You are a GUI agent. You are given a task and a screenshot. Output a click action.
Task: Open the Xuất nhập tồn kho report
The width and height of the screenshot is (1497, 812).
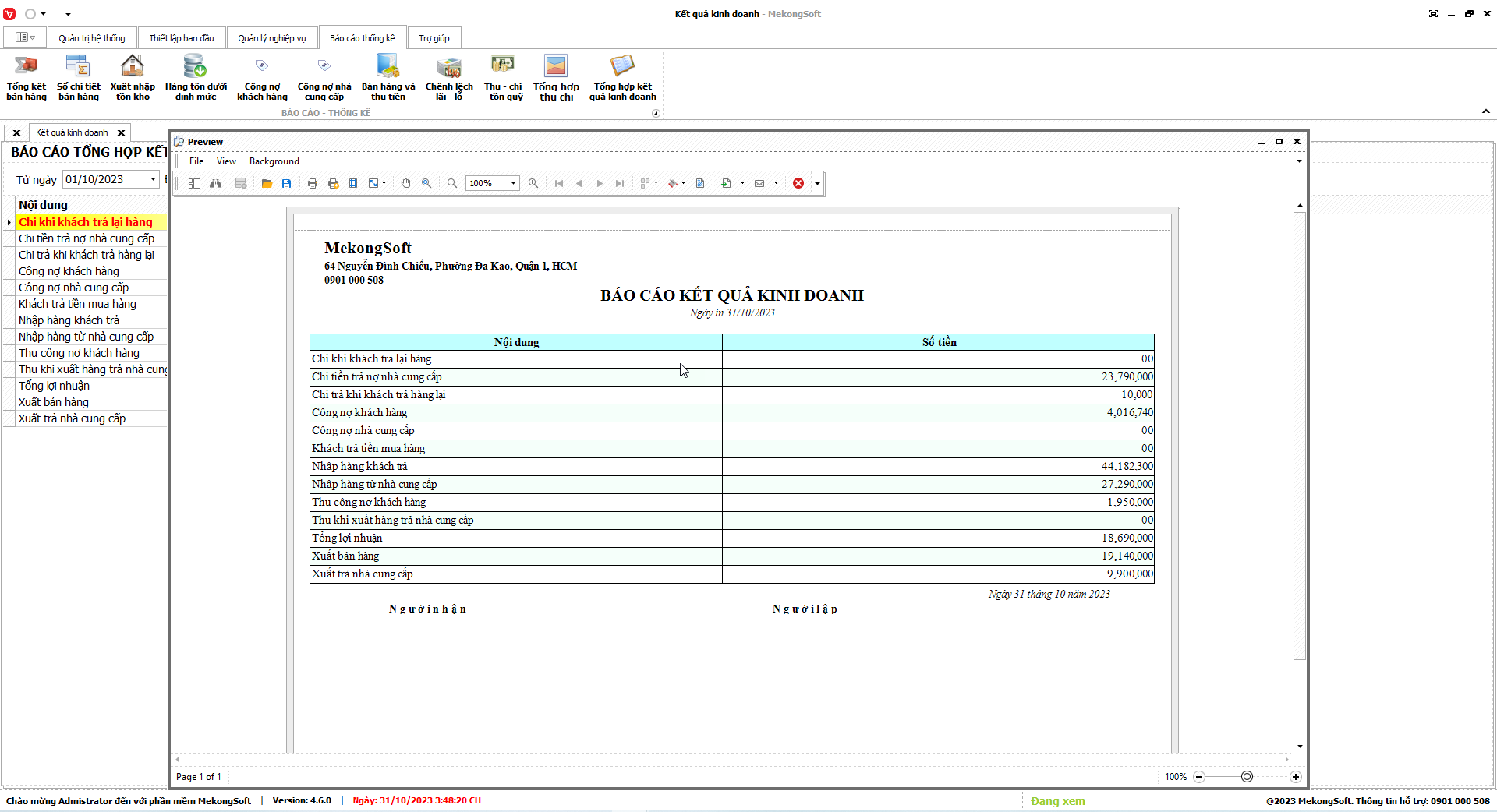tap(133, 78)
